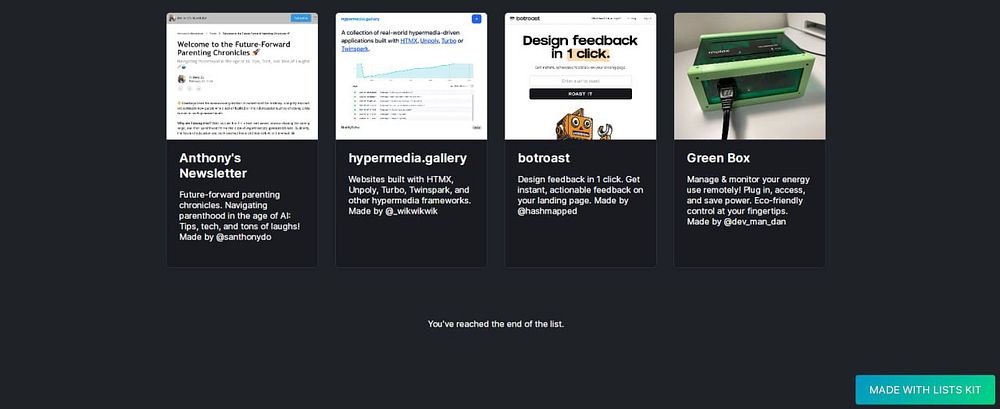Screen dimensions: 1000x409
Task: Click "You've reached the end of the list." text
Action: coord(496,324)
